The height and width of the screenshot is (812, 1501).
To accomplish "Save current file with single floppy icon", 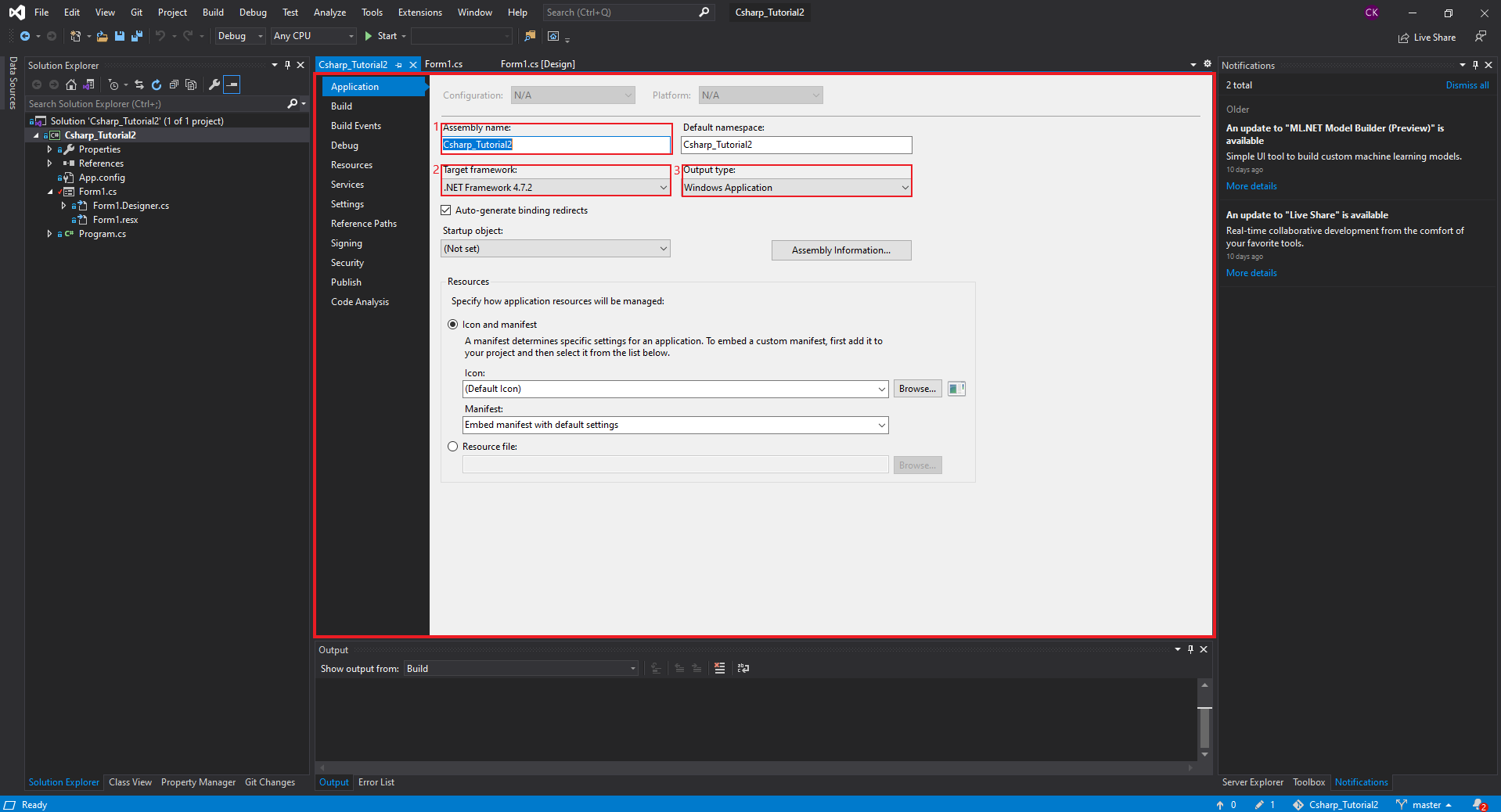I will coord(120,36).
